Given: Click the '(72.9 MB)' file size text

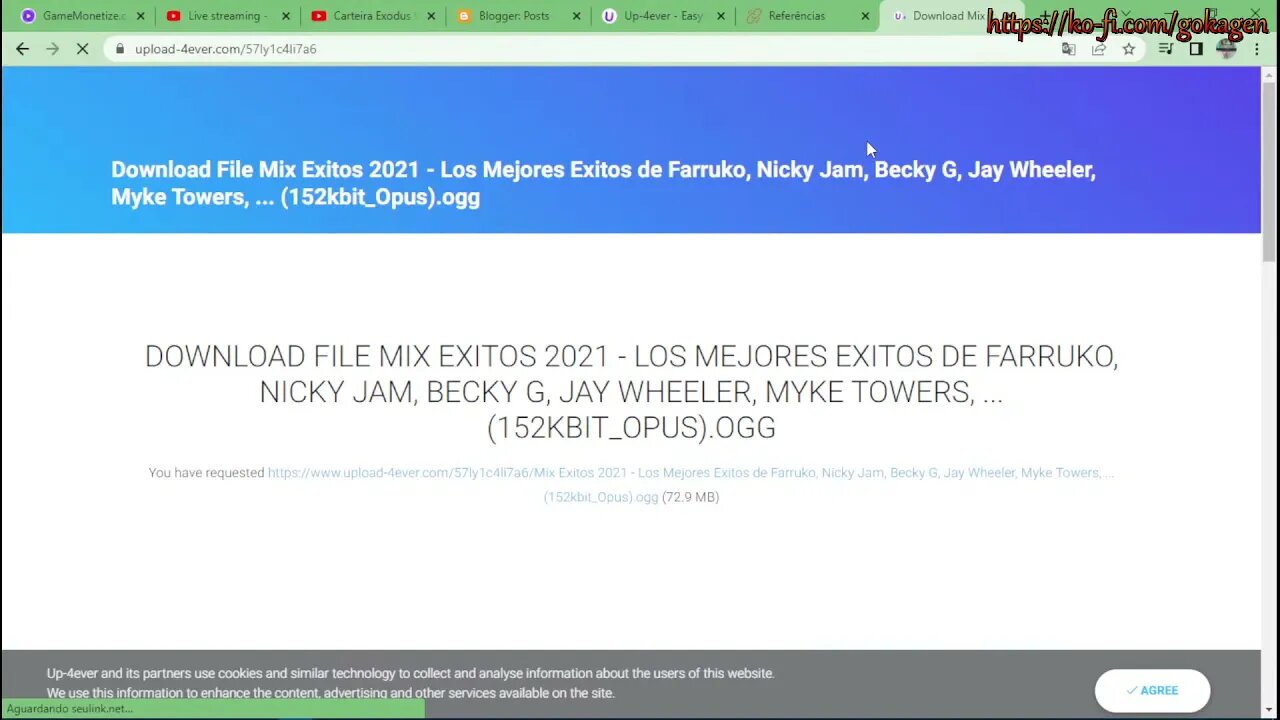Looking at the screenshot, I should point(691,497).
